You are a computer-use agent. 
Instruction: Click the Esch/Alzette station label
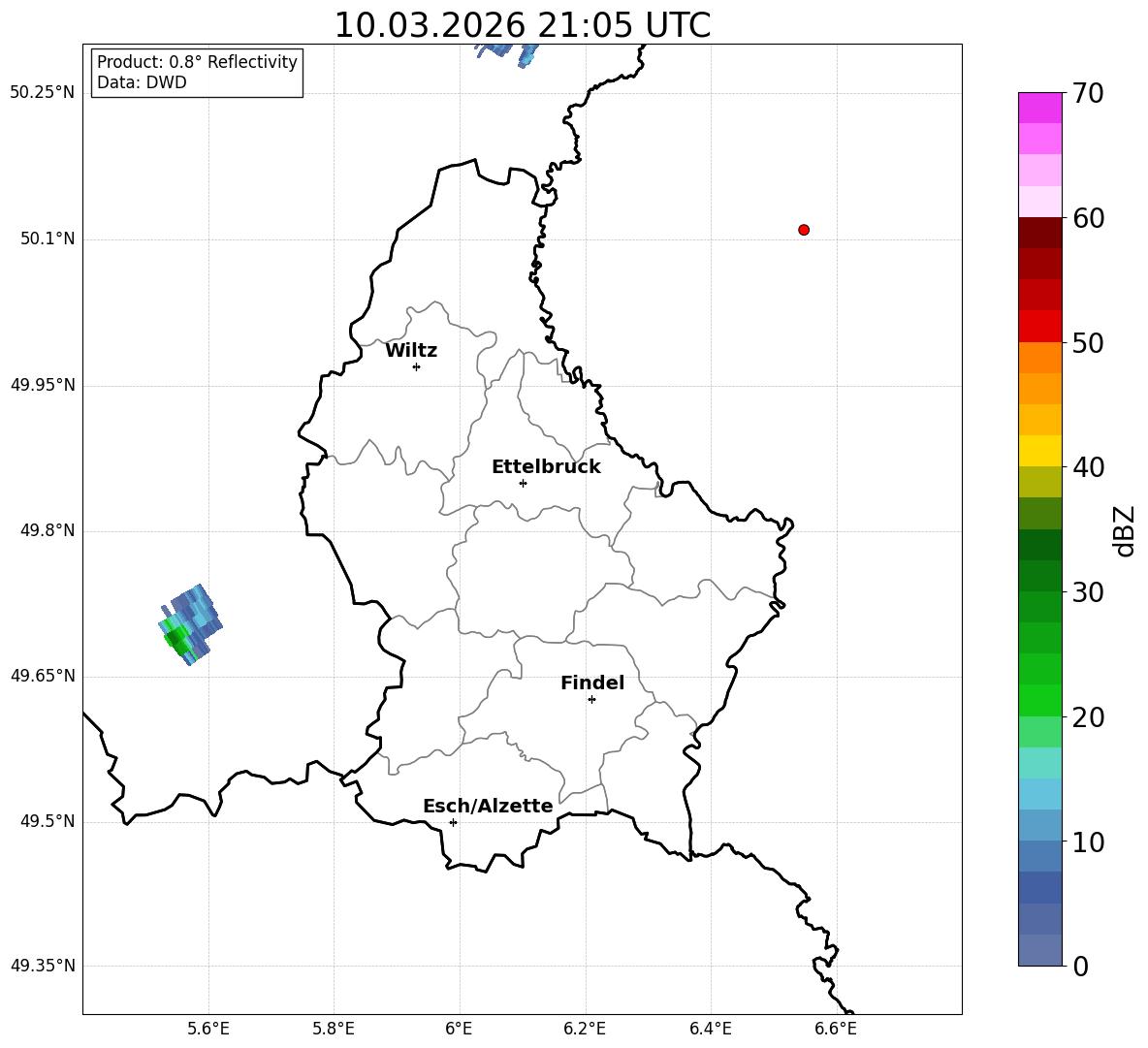[x=488, y=807]
